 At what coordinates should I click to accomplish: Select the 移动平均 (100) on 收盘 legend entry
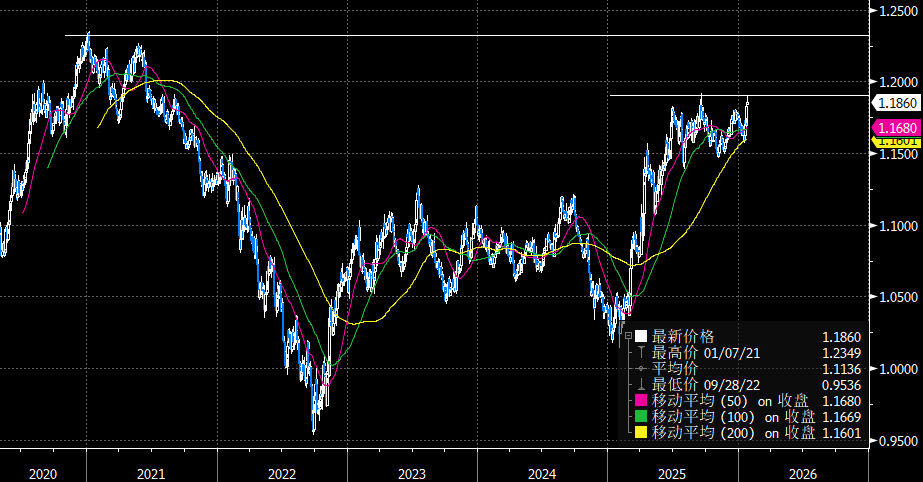pyautogui.click(x=733, y=417)
